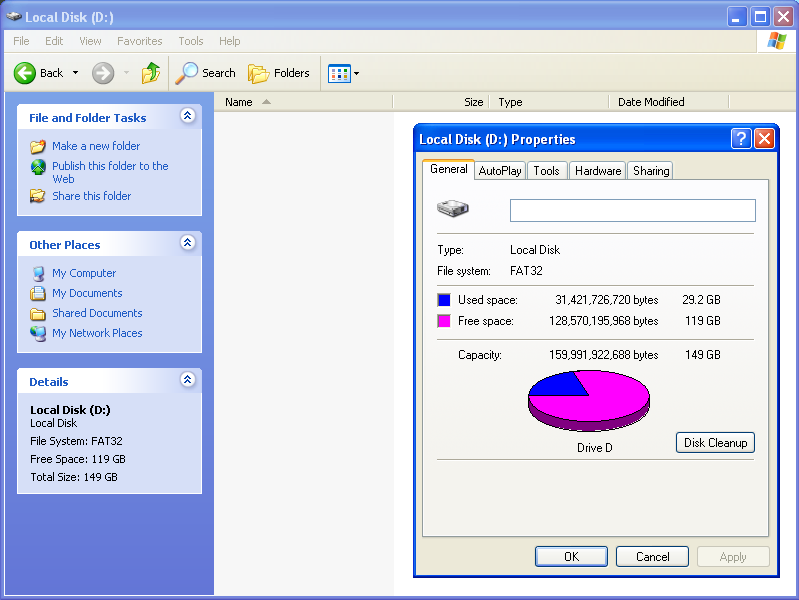
Task: Click Make a new folder link
Action: tap(96, 146)
